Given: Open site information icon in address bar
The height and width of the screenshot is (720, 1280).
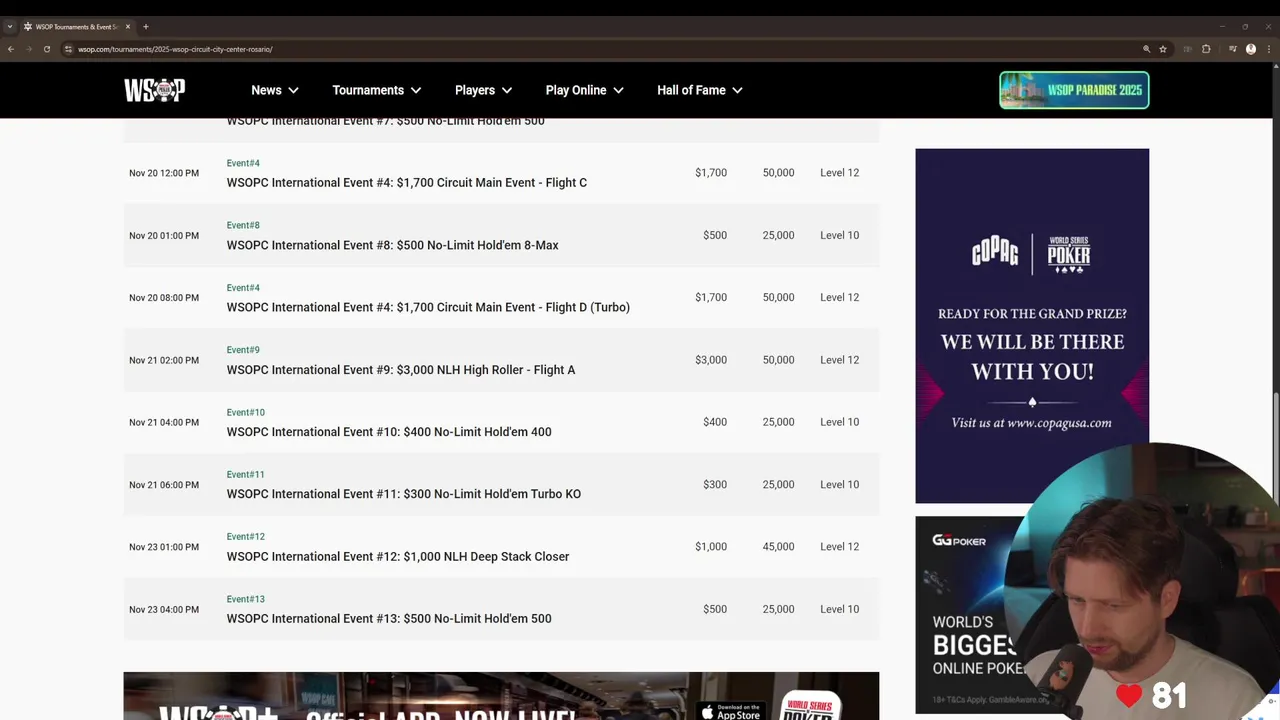Looking at the screenshot, I should [x=68, y=49].
